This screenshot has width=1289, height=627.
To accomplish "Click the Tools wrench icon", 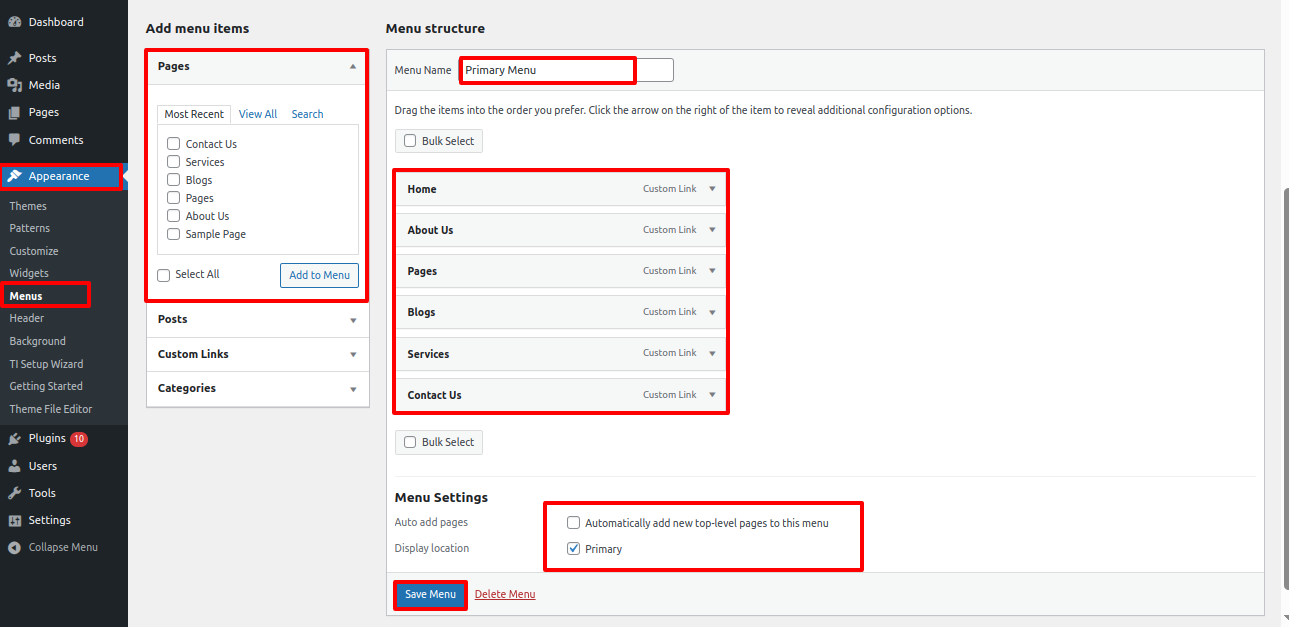I will (x=15, y=493).
